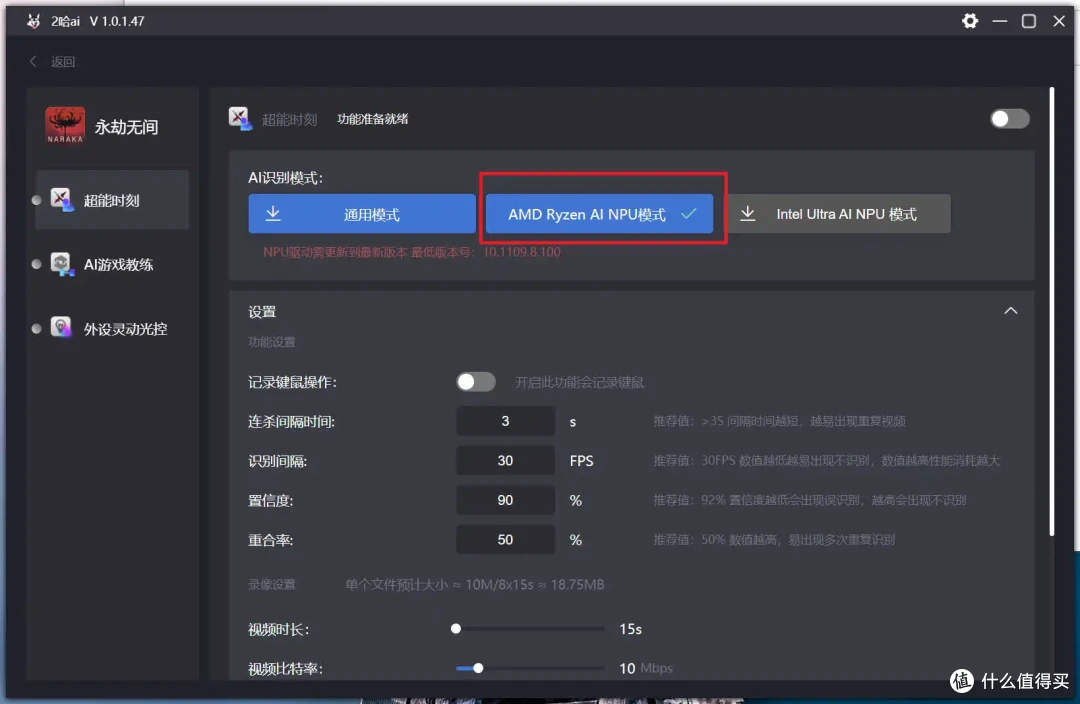
Task: Click download icon on 通用模式 button
Action: [273, 214]
